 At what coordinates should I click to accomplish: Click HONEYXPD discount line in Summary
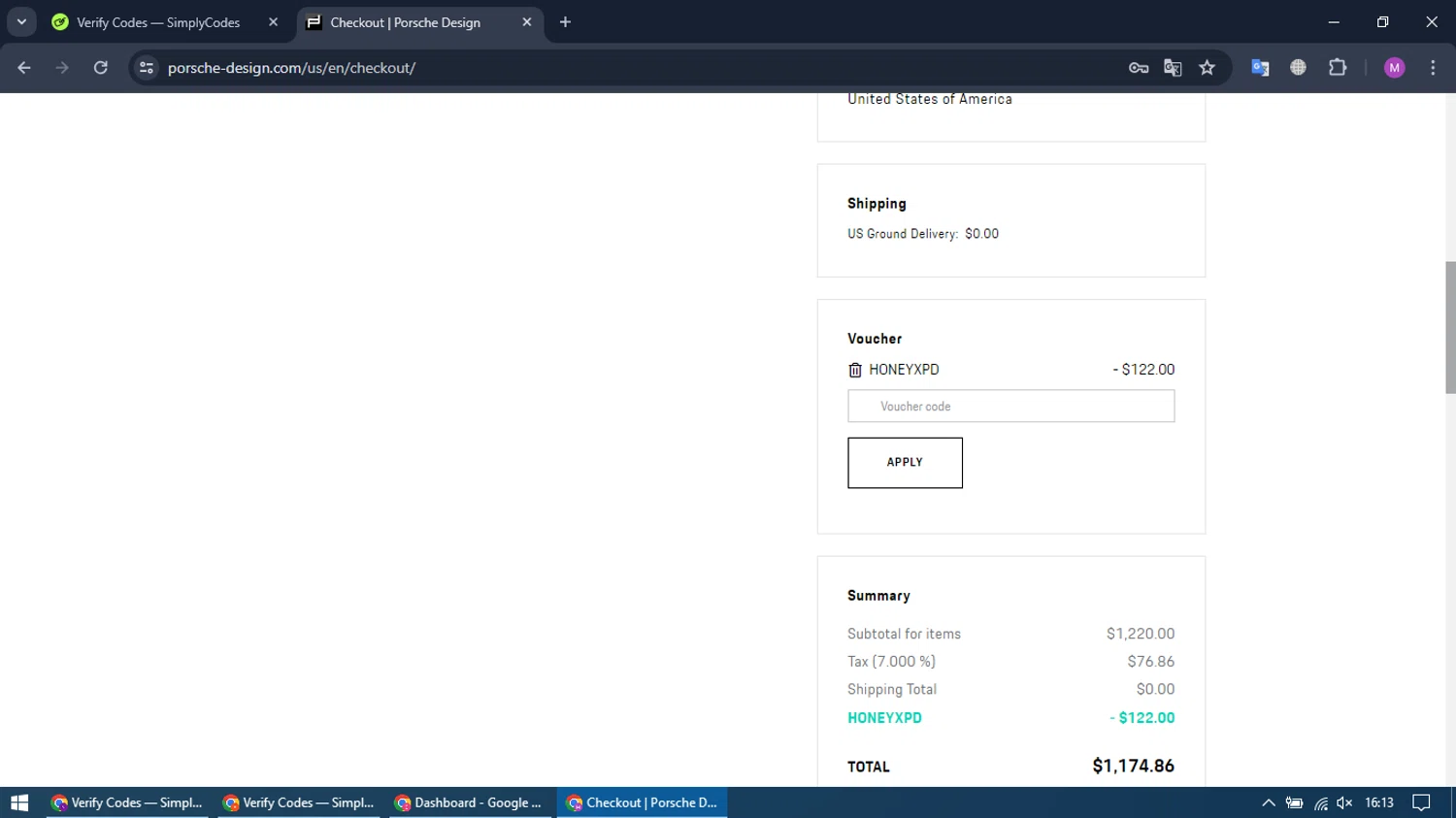tap(1010, 718)
